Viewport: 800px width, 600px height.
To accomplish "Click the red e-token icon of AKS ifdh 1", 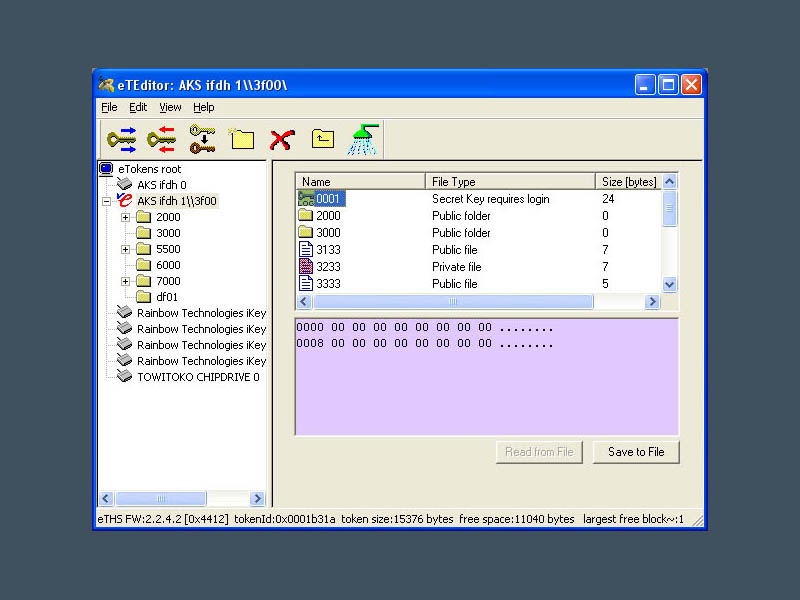I will pyautogui.click(x=124, y=200).
